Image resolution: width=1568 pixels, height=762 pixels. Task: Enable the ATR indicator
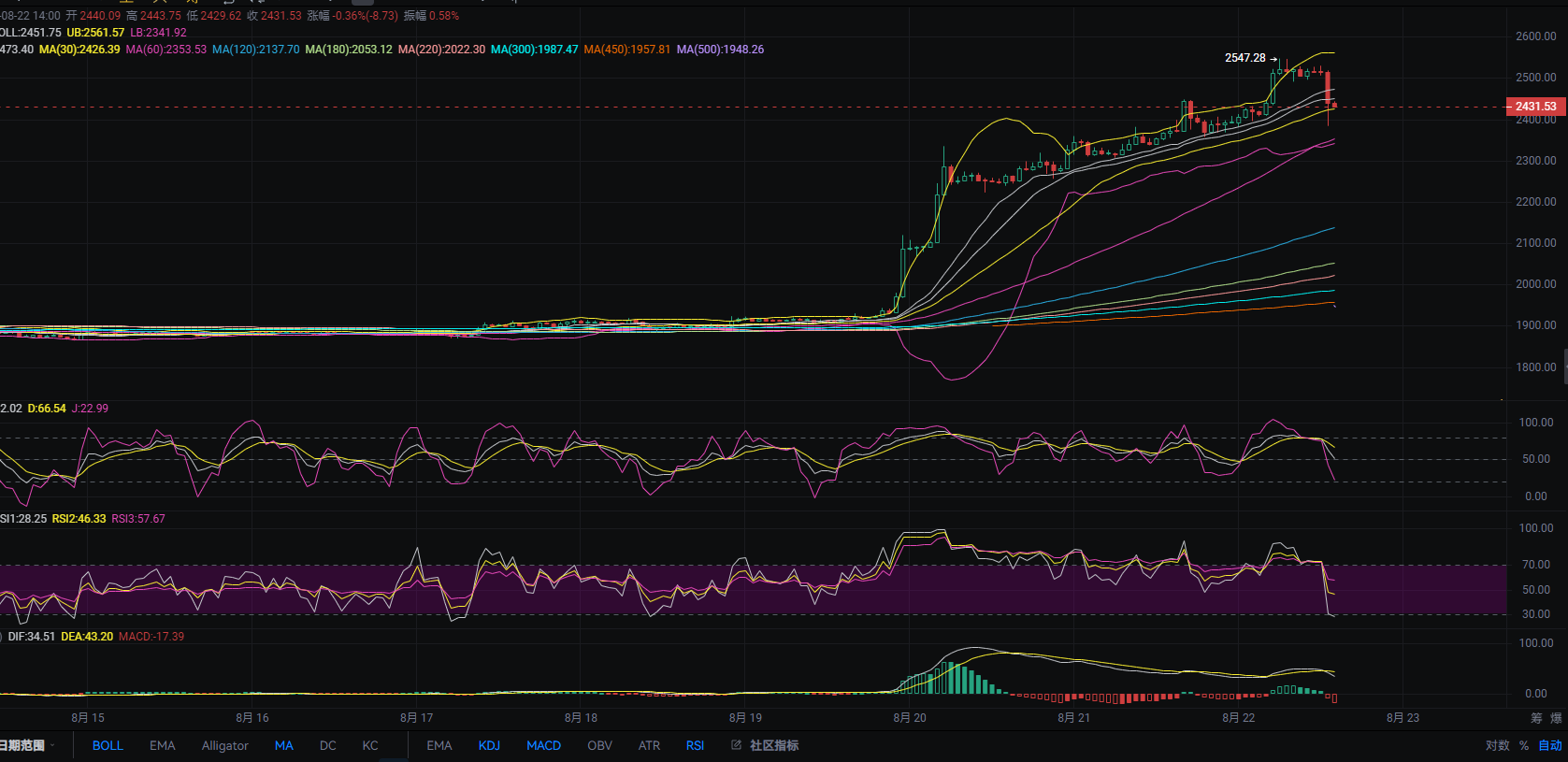click(649, 745)
